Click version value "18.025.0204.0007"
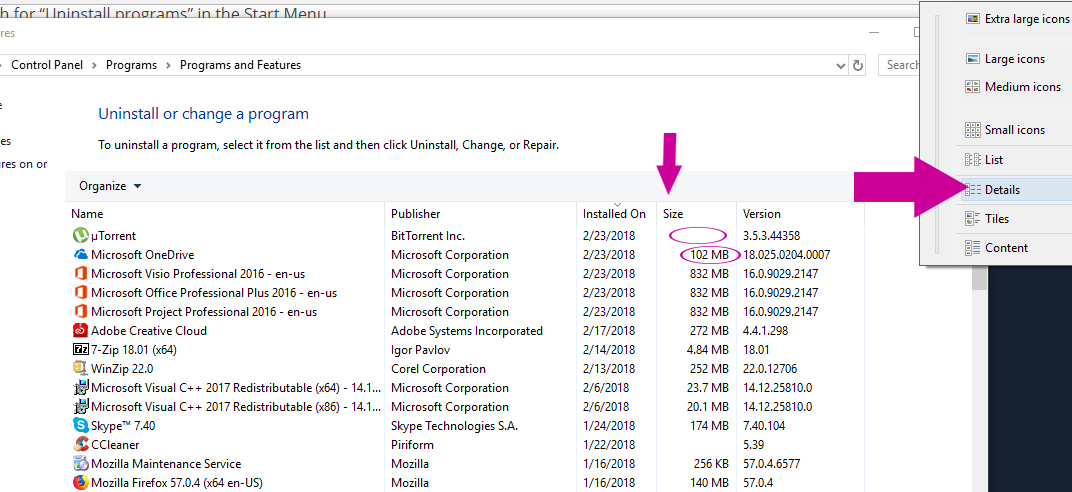Screen dimensions: 1072x492 [786, 255]
